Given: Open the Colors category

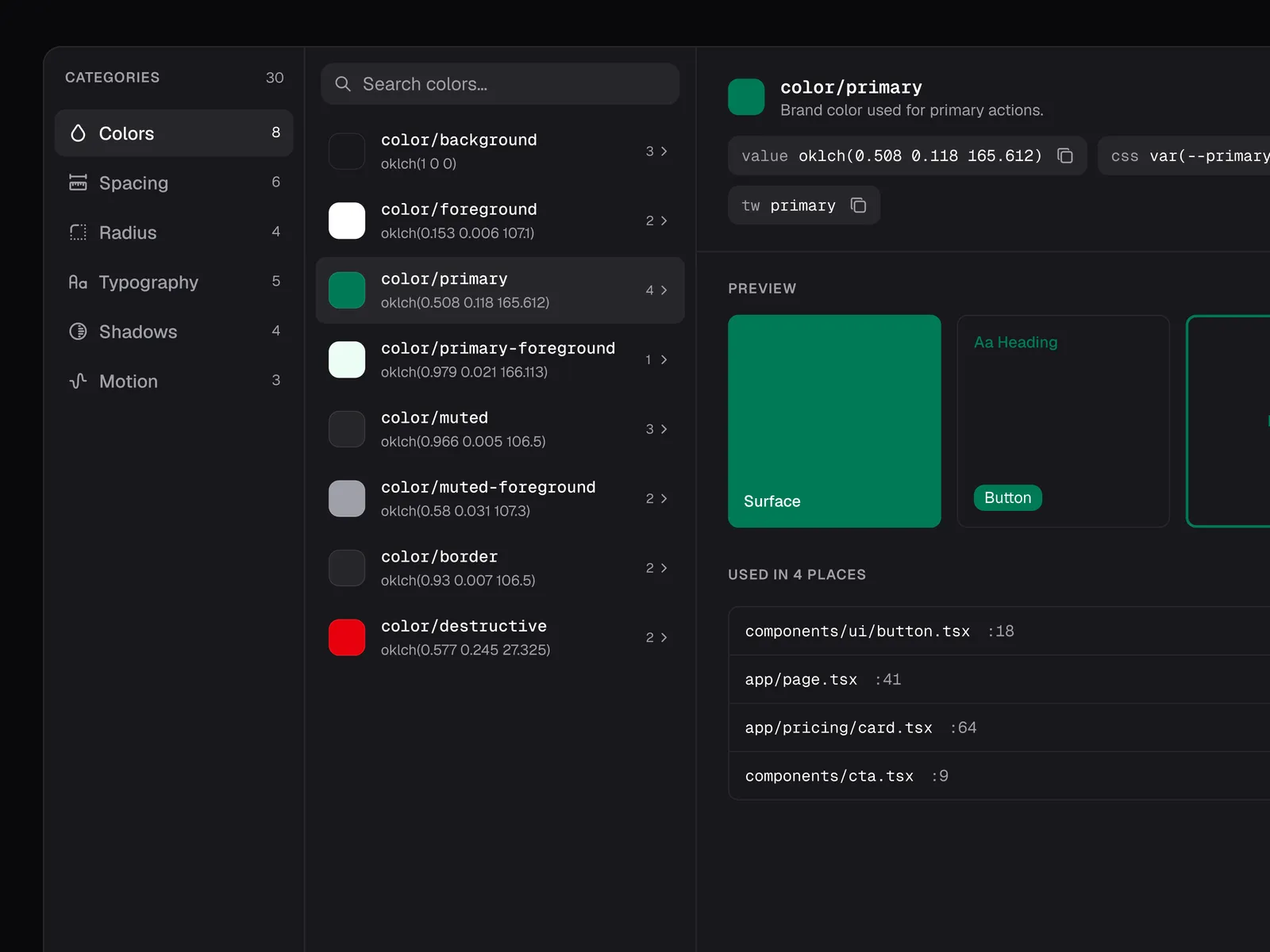Looking at the screenshot, I should coord(174,133).
